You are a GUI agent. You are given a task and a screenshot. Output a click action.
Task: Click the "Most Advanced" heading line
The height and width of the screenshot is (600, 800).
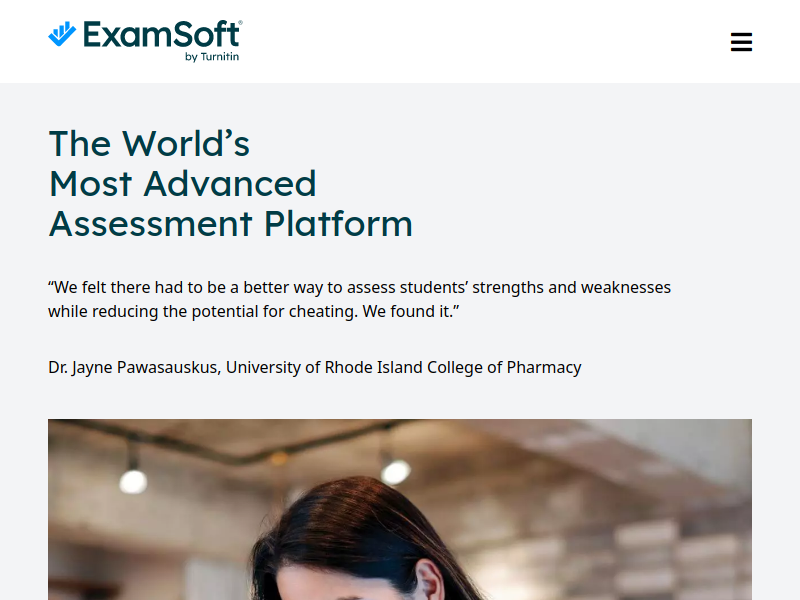coord(183,184)
